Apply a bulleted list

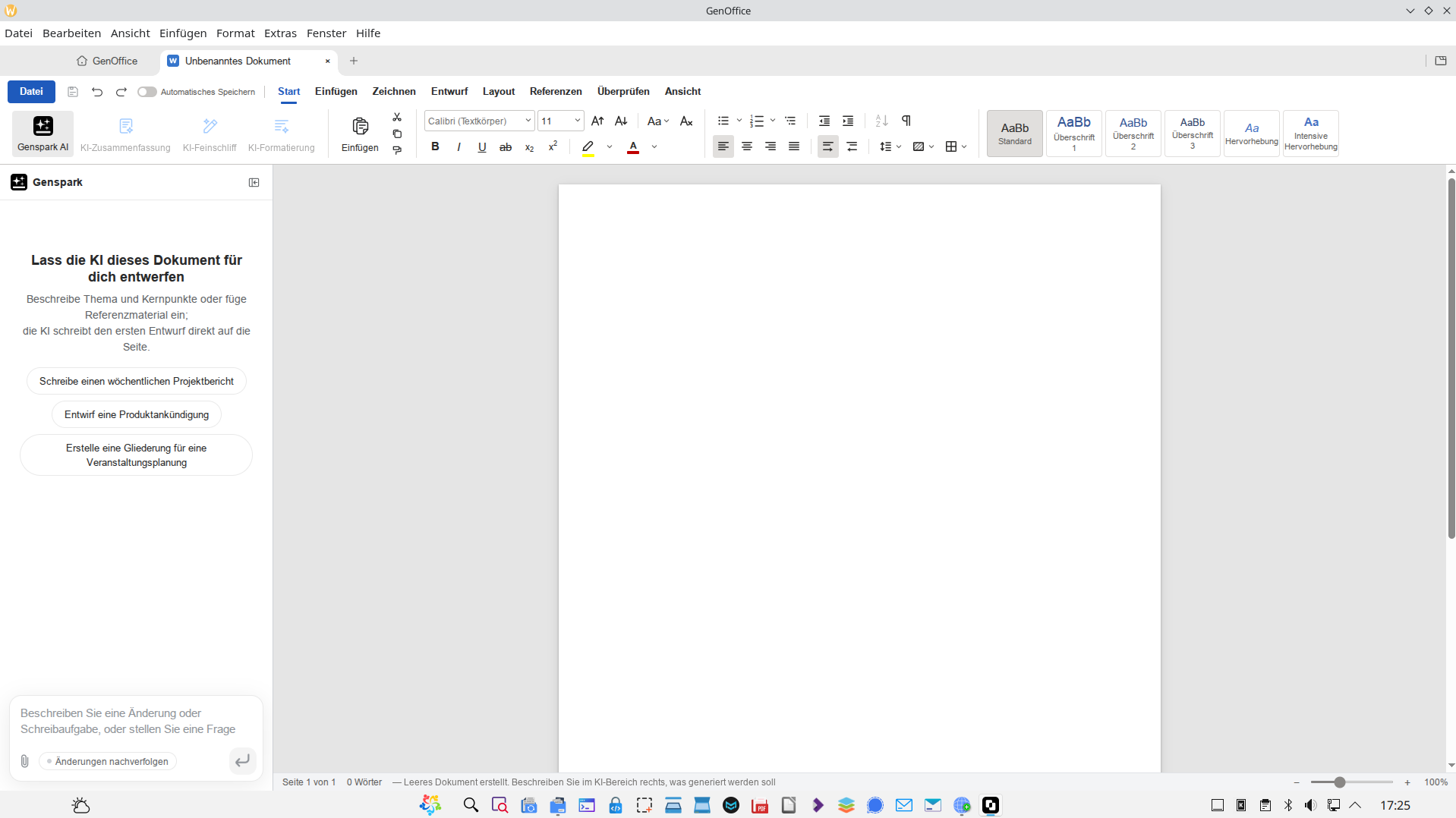pos(723,121)
